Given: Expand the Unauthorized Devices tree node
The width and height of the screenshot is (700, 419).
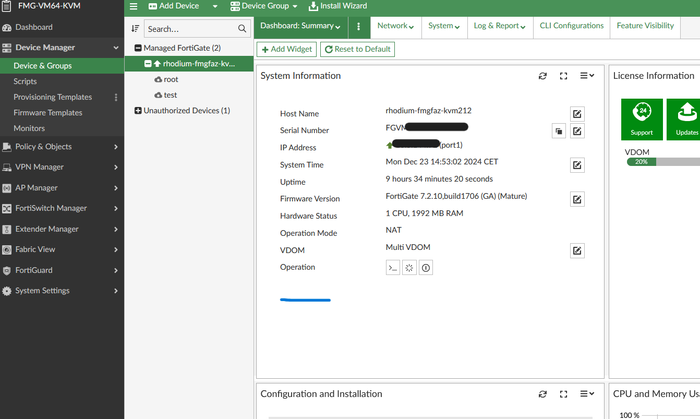Looking at the screenshot, I should pyautogui.click(x=137, y=110).
